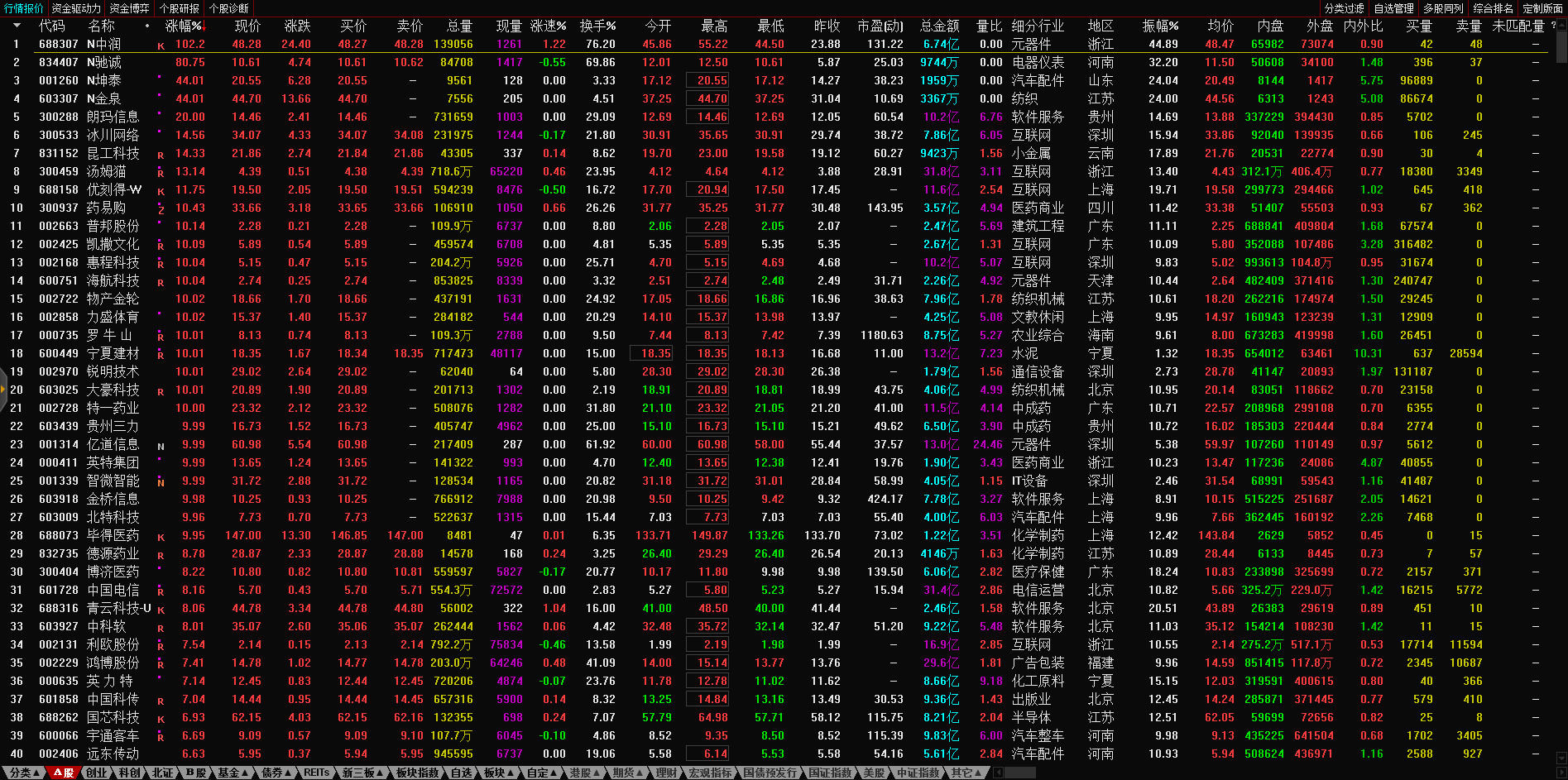Viewport: 1568px width, 780px height.
Task: Expand the 分类 bottom tab menu
Action: 24,773
